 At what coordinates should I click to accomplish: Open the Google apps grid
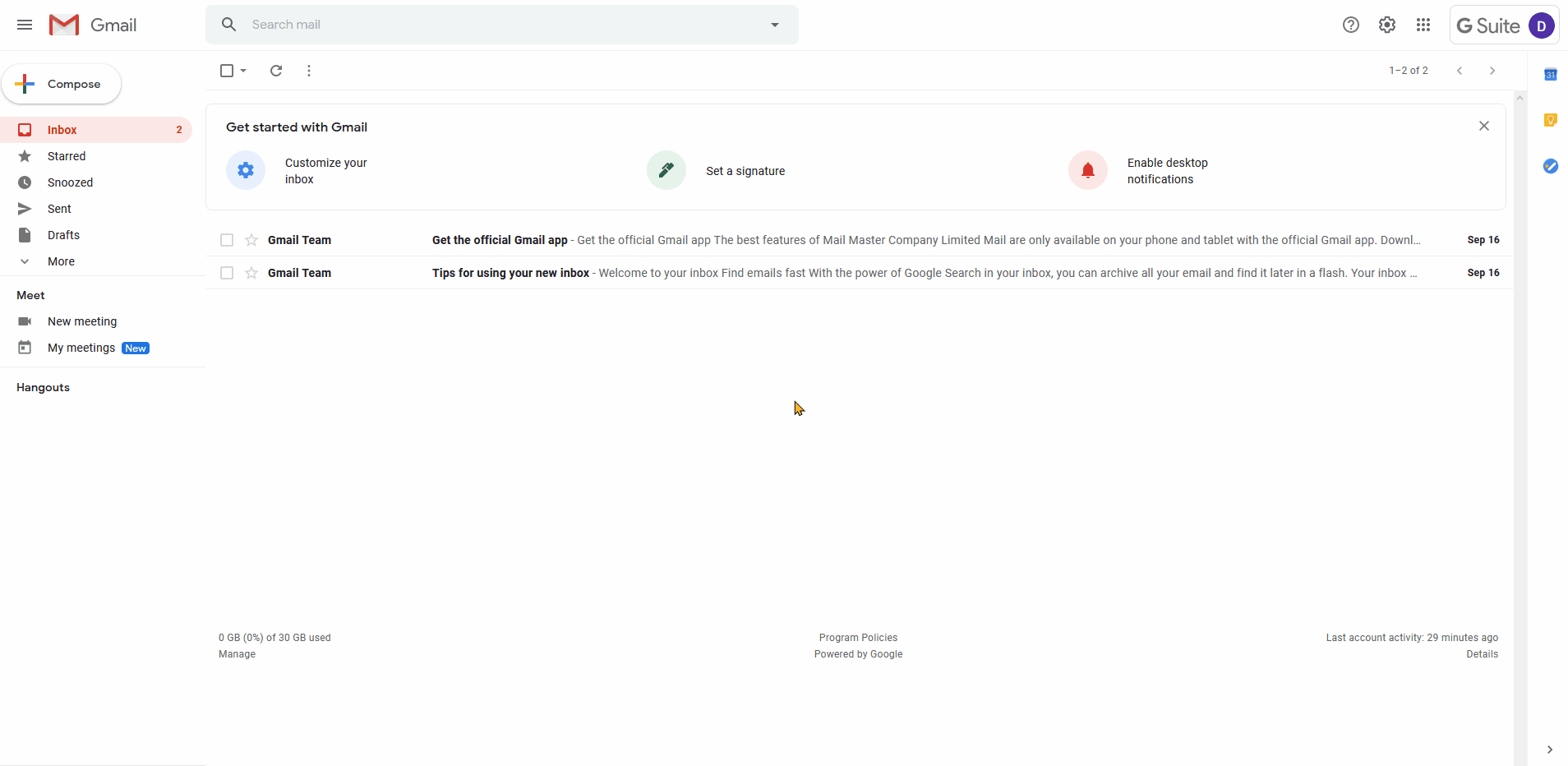pos(1423,25)
